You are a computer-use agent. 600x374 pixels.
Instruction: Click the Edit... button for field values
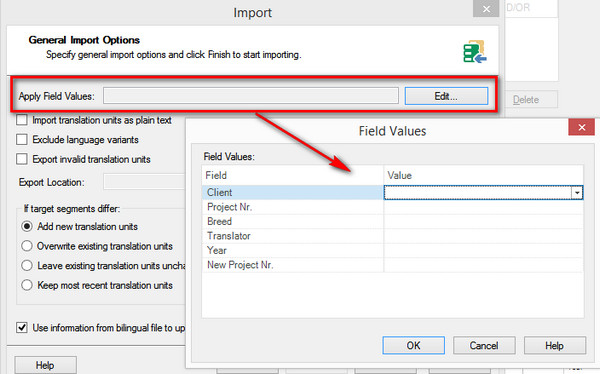click(x=446, y=96)
